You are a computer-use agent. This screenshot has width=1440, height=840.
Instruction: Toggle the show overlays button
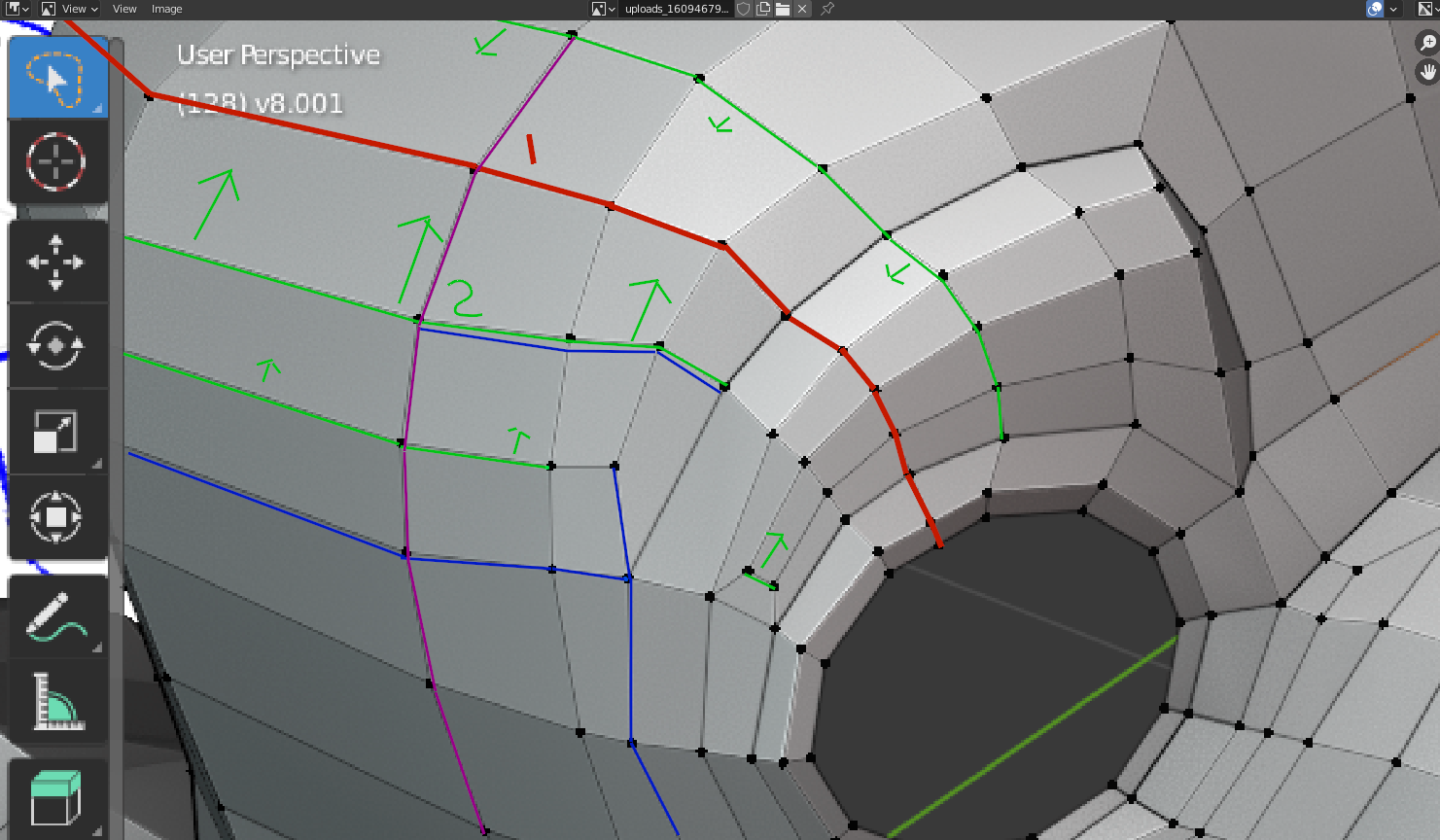(1375, 9)
